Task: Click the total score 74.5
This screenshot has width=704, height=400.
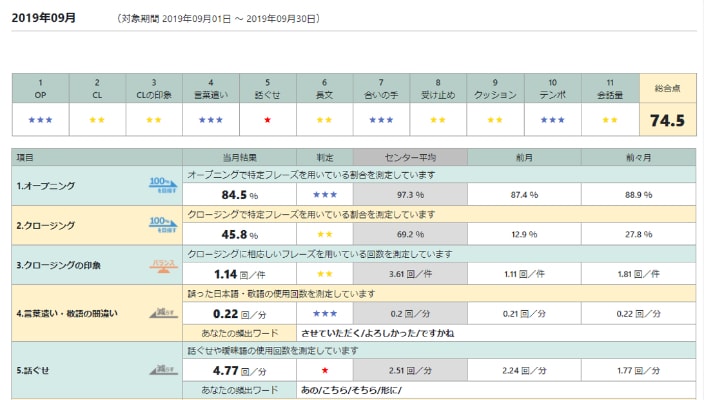Action: click(668, 120)
